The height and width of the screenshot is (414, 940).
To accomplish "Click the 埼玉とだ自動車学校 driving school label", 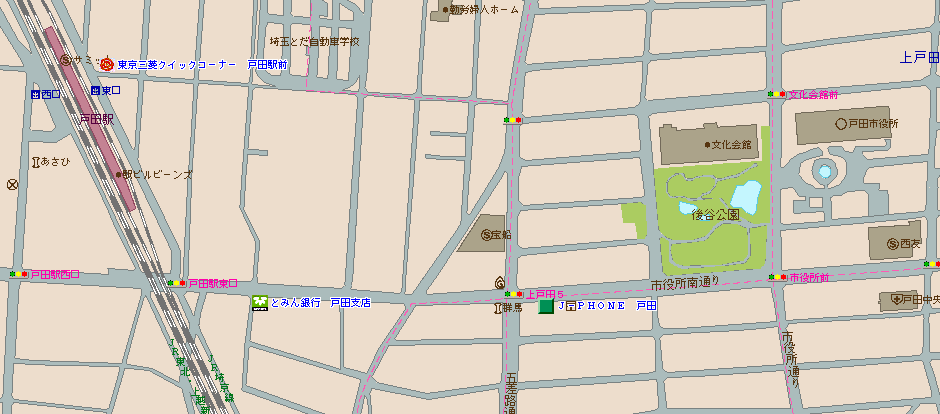I will point(314,42).
